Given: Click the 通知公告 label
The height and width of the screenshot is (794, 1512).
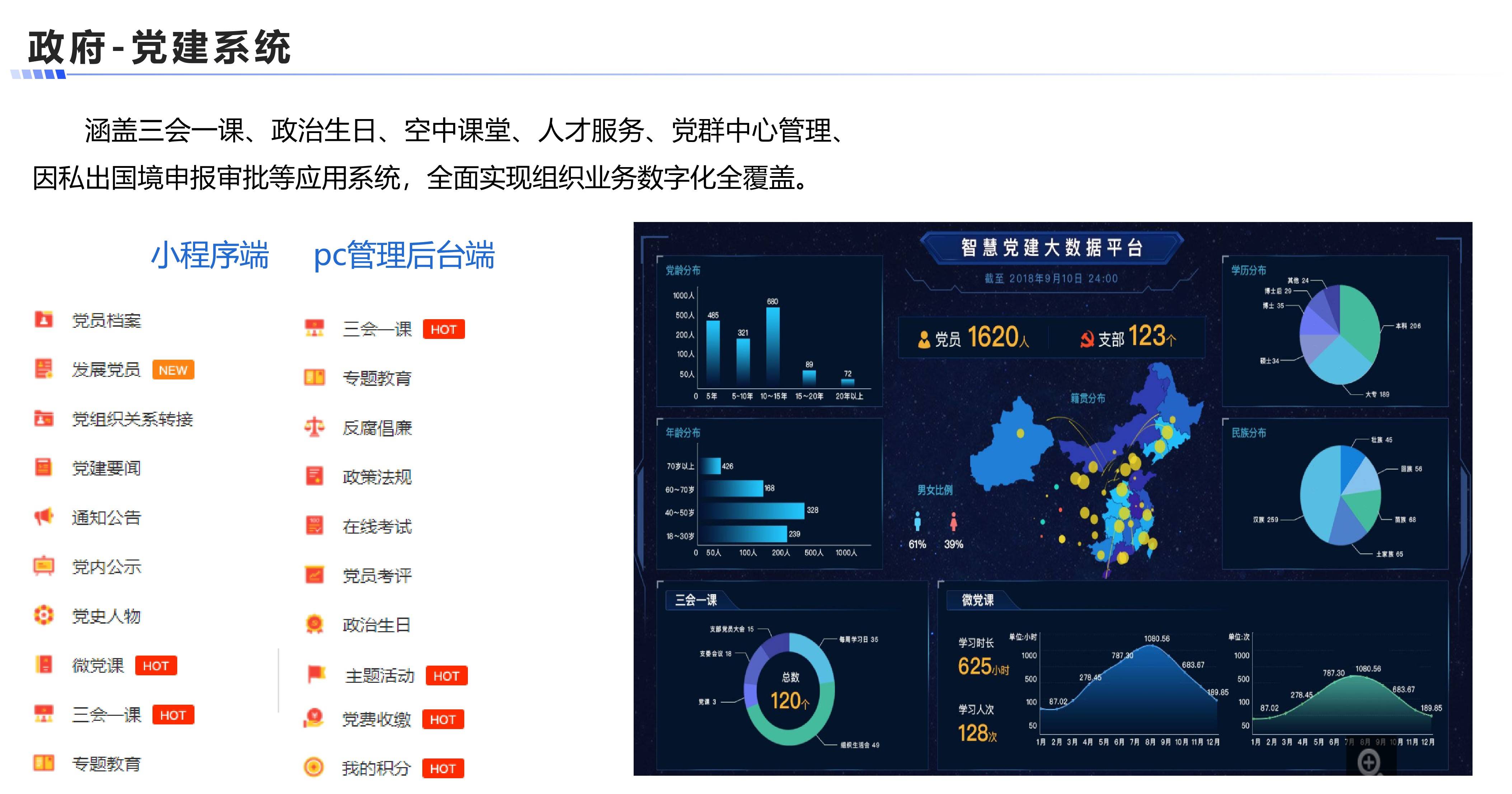Looking at the screenshot, I should (106, 517).
